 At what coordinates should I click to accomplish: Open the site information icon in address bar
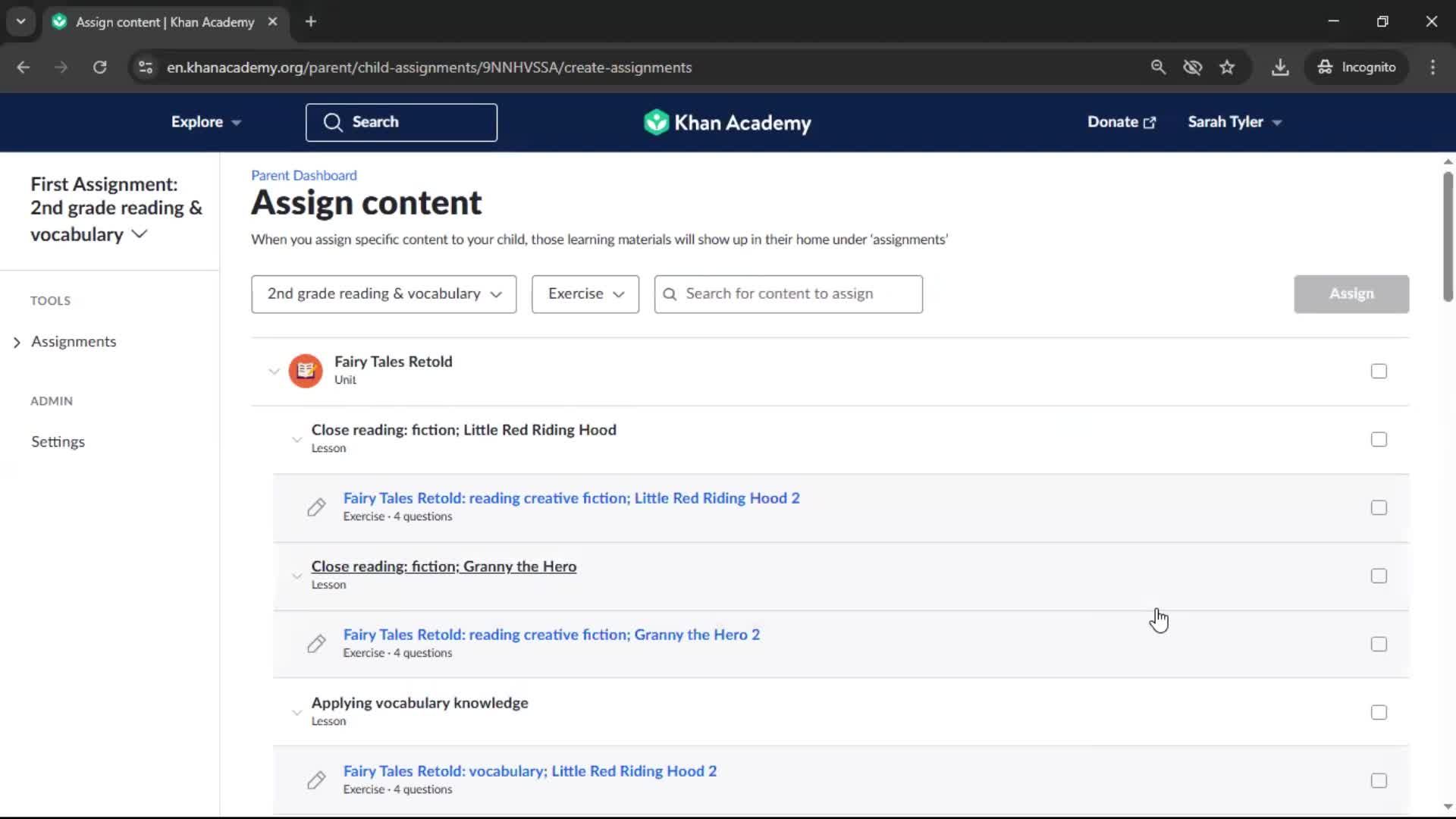pyautogui.click(x=146, y=67)
